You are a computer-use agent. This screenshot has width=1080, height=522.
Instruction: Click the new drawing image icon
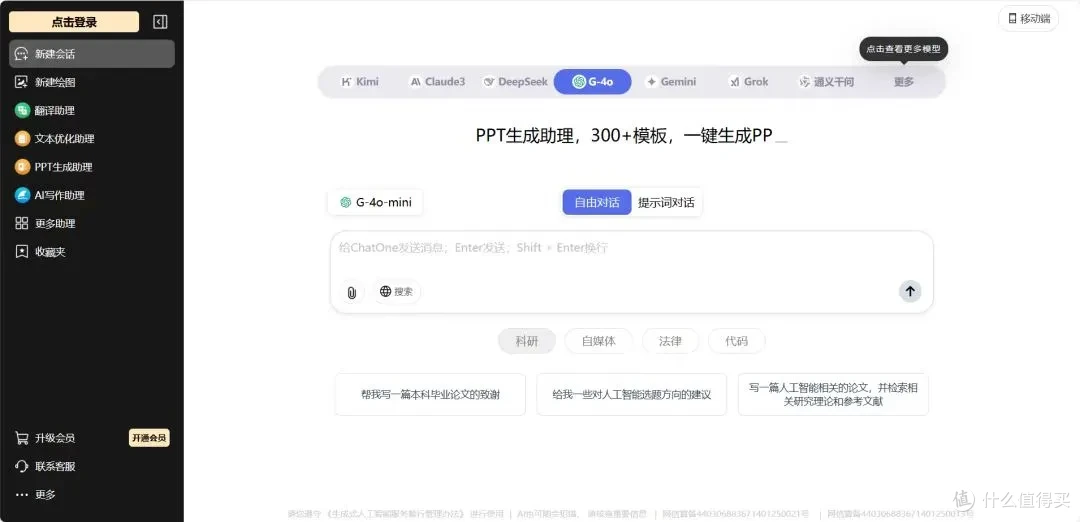click(x=22, y=82)
